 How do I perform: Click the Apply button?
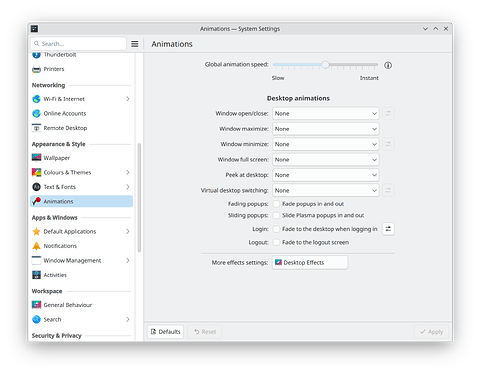tap(431, 332)
